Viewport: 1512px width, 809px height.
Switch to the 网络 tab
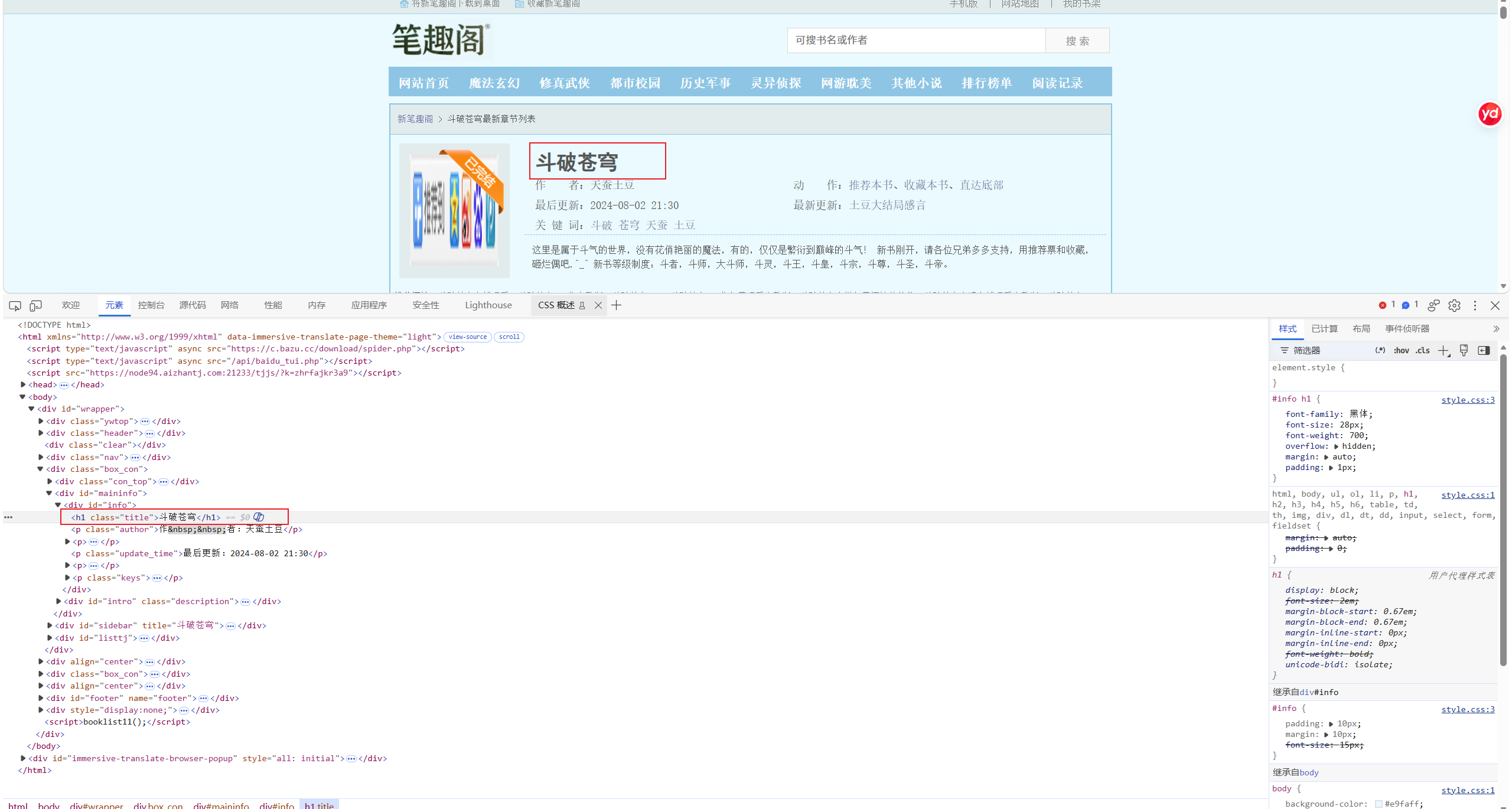pyautogui.click(x=230, y=305)
